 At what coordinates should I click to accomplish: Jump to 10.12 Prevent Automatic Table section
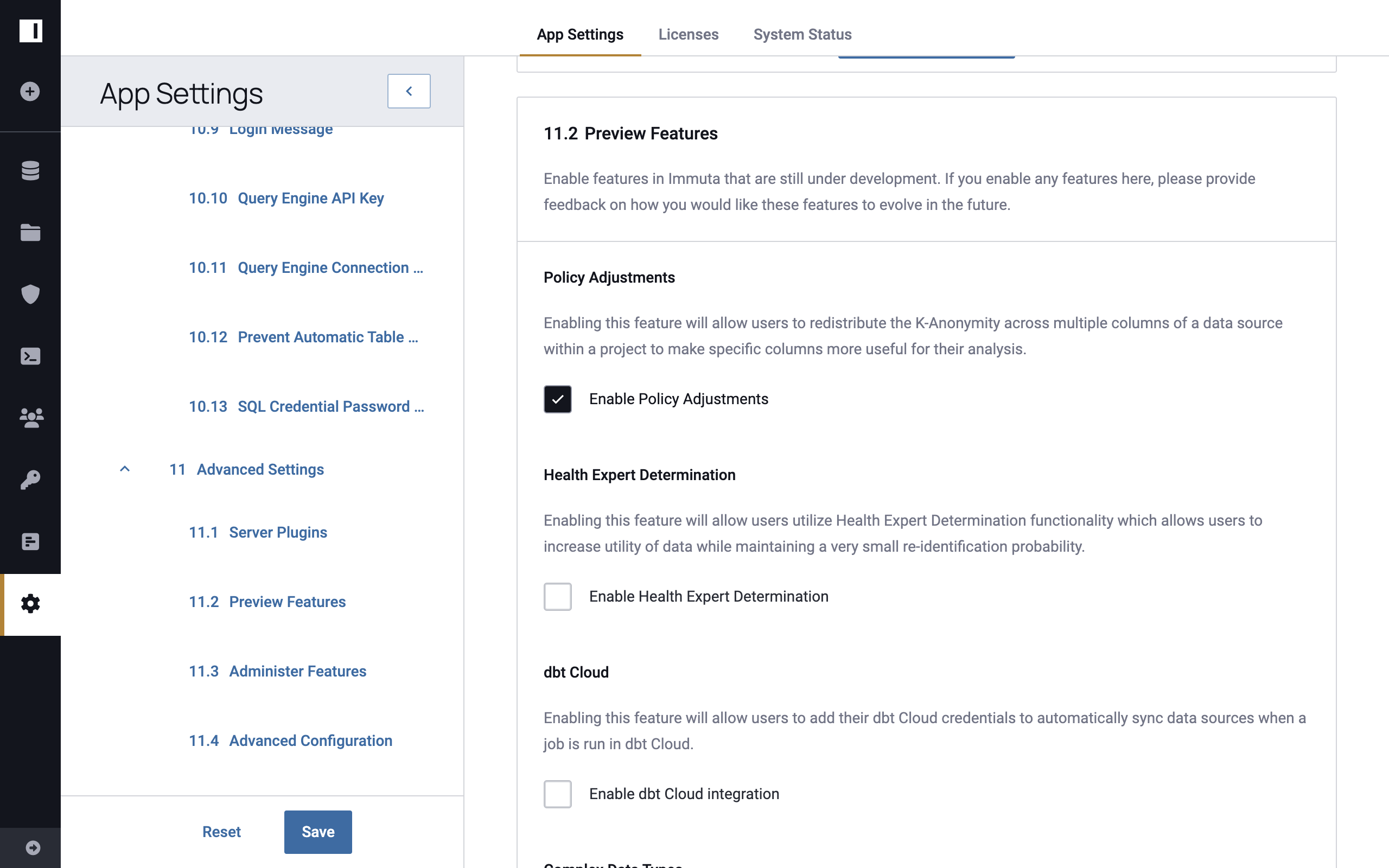pyautogui.click(x=304, y=337)
